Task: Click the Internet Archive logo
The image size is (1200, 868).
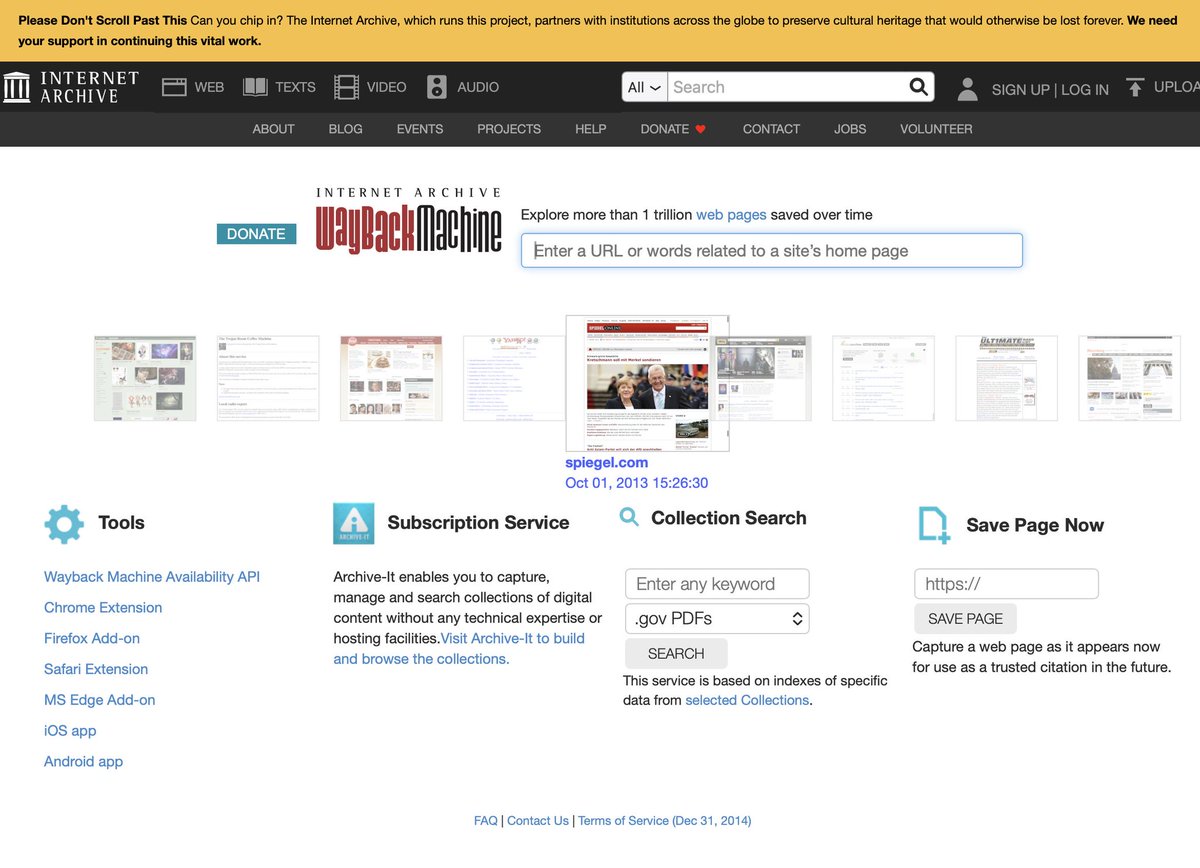Action: coord(71,87)
